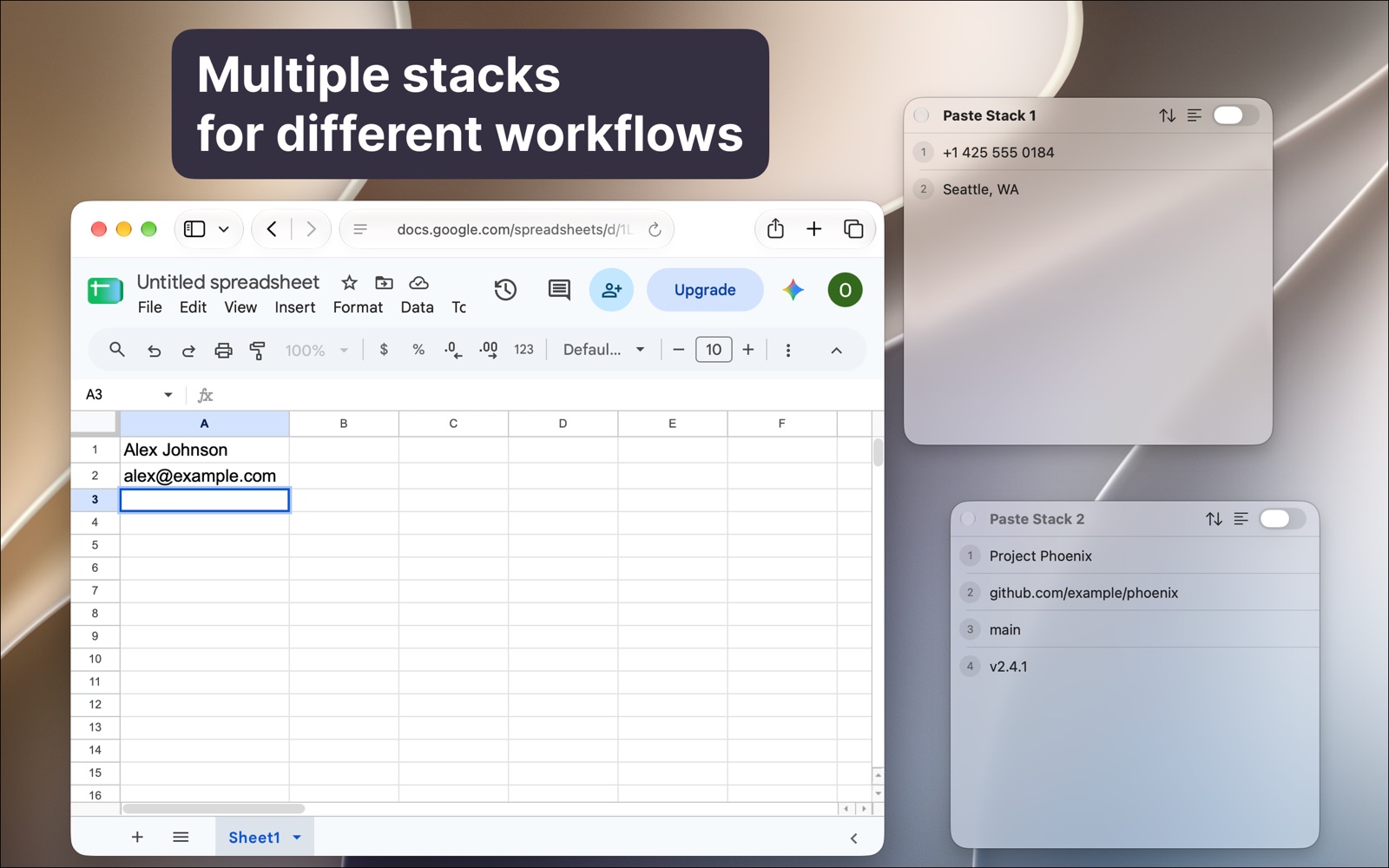The height and width of the screenshot is (868, 1389).
Task: Format as percent icon
Action: [418, 350]
